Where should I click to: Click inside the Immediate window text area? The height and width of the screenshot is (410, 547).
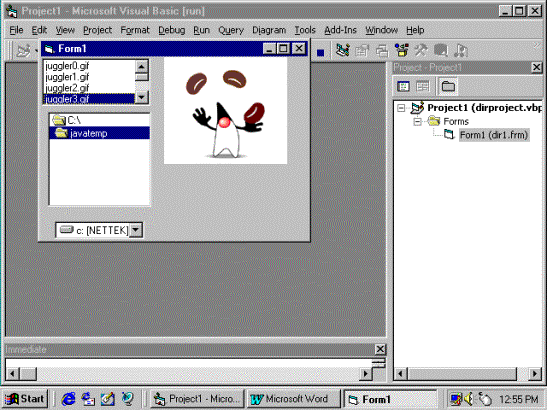(188, 362)
